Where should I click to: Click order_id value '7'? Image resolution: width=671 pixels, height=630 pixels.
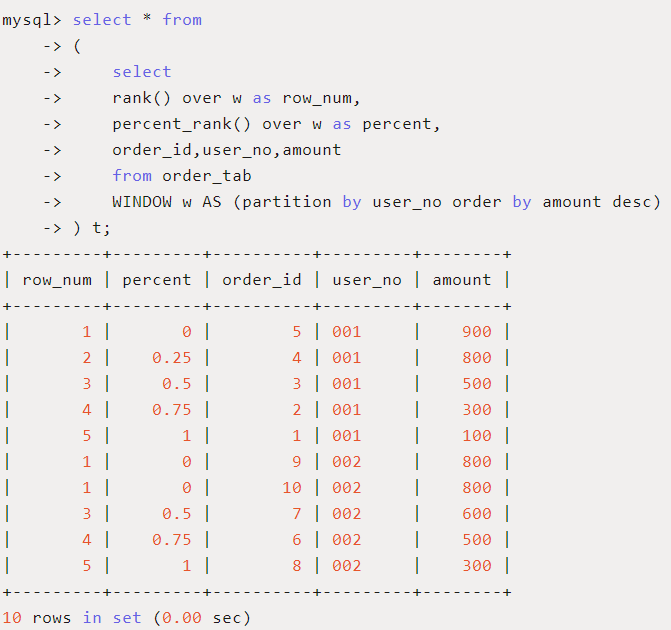(297, 514)
